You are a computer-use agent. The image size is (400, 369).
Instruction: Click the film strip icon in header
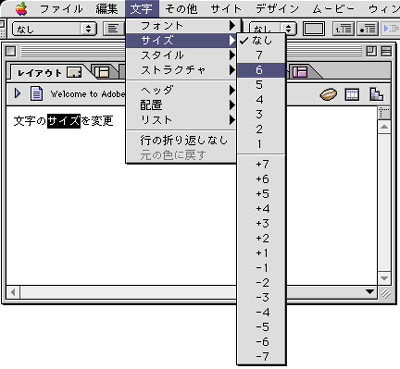352,95
